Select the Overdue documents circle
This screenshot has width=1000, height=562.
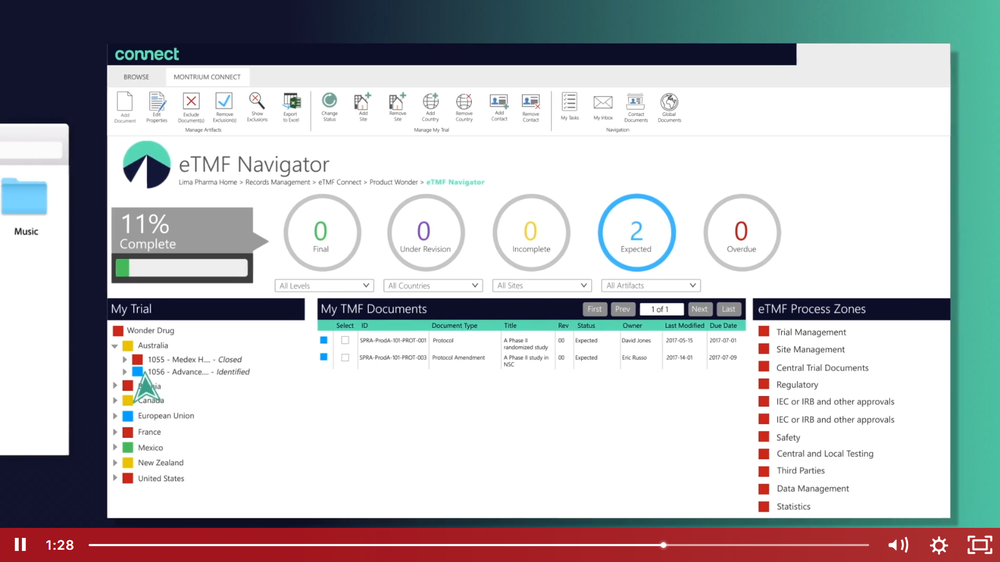742,233
